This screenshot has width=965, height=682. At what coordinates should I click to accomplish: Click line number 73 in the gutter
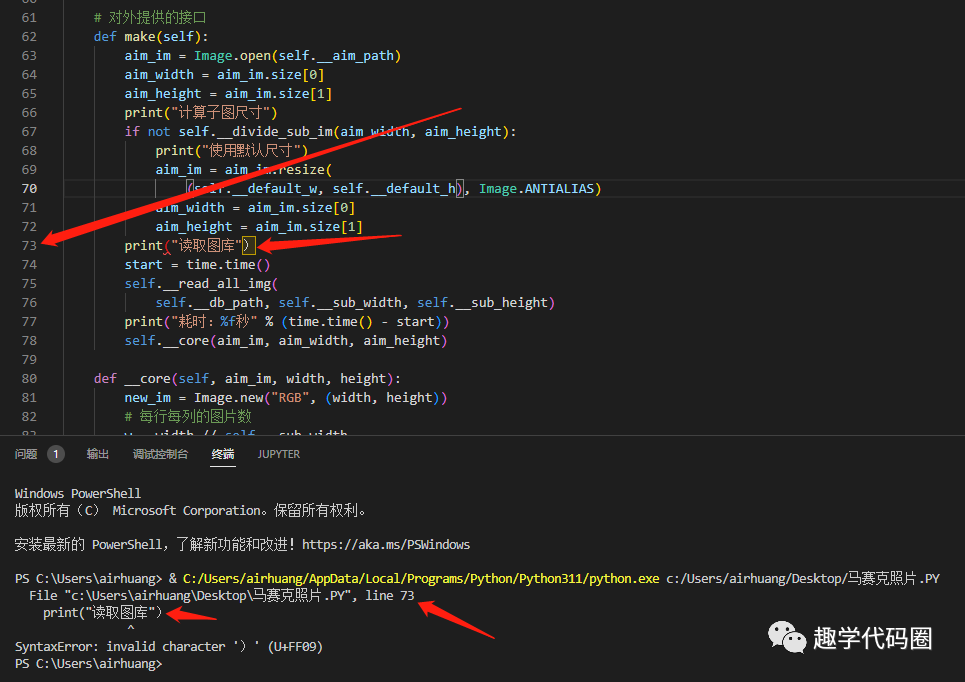pos(29,245)
